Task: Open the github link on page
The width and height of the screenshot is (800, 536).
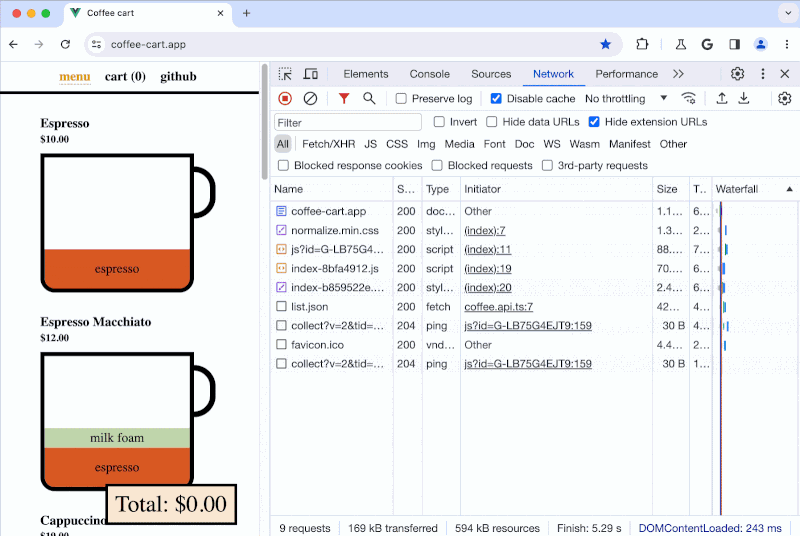Action: click(178, 76)
